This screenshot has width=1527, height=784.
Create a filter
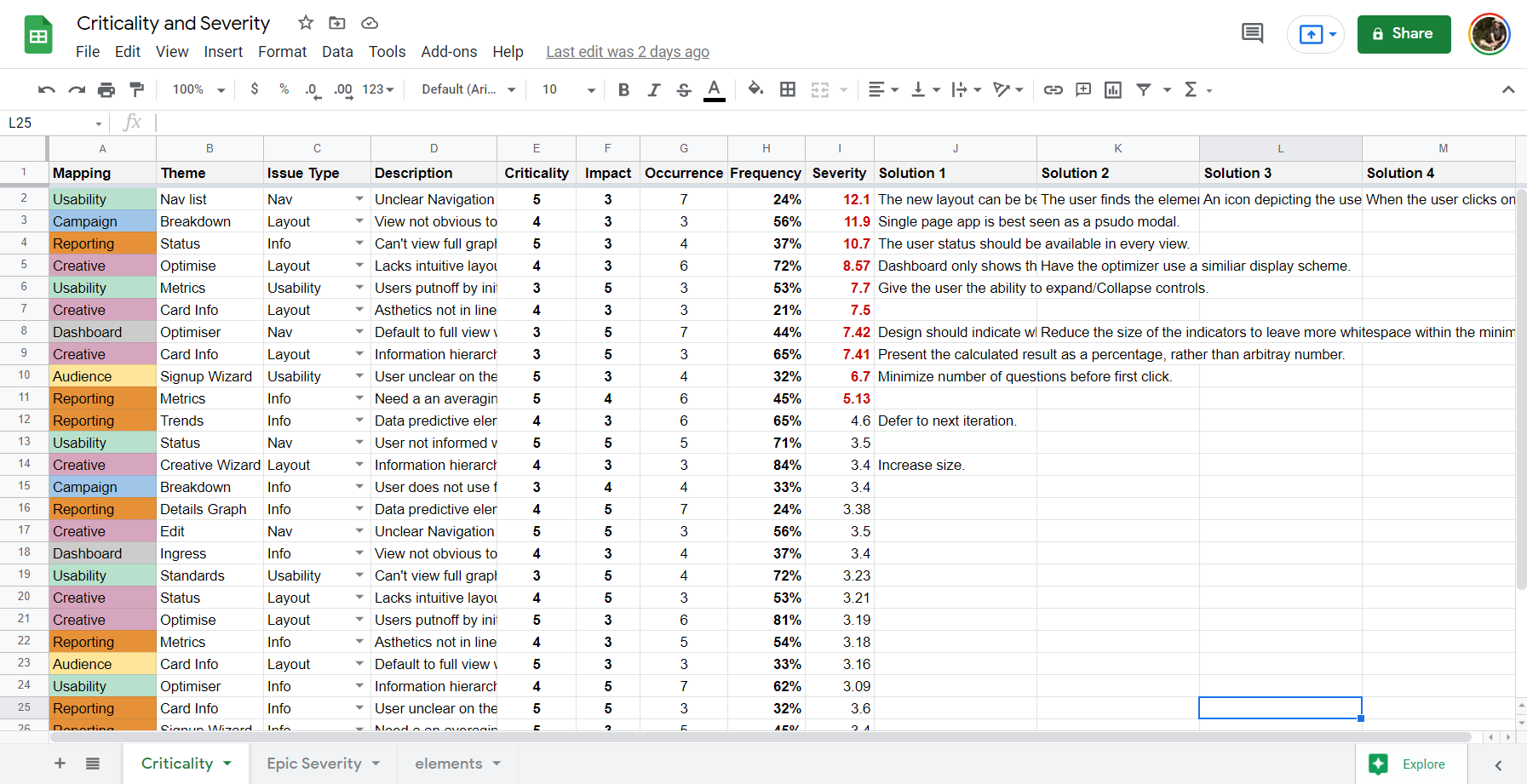pos(1144,89)
